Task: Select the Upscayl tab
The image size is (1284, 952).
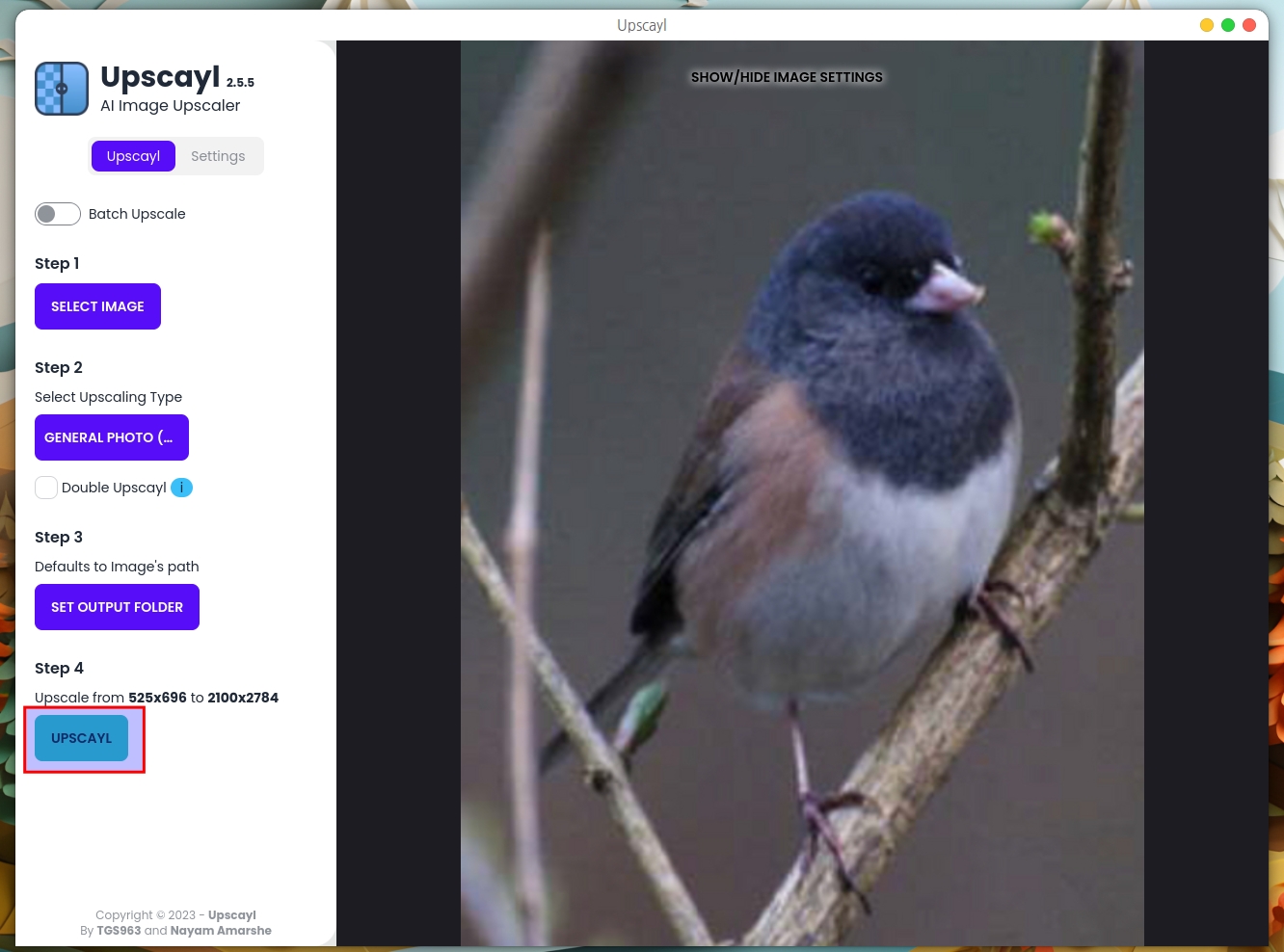Action: pos(133,156)
